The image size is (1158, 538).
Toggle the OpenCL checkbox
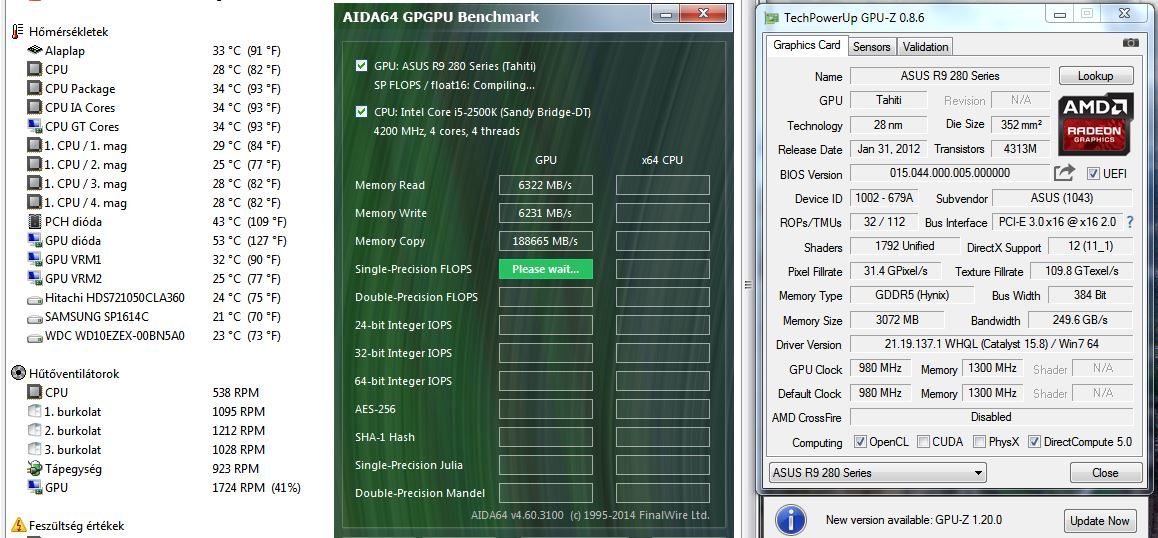[860, 442]
